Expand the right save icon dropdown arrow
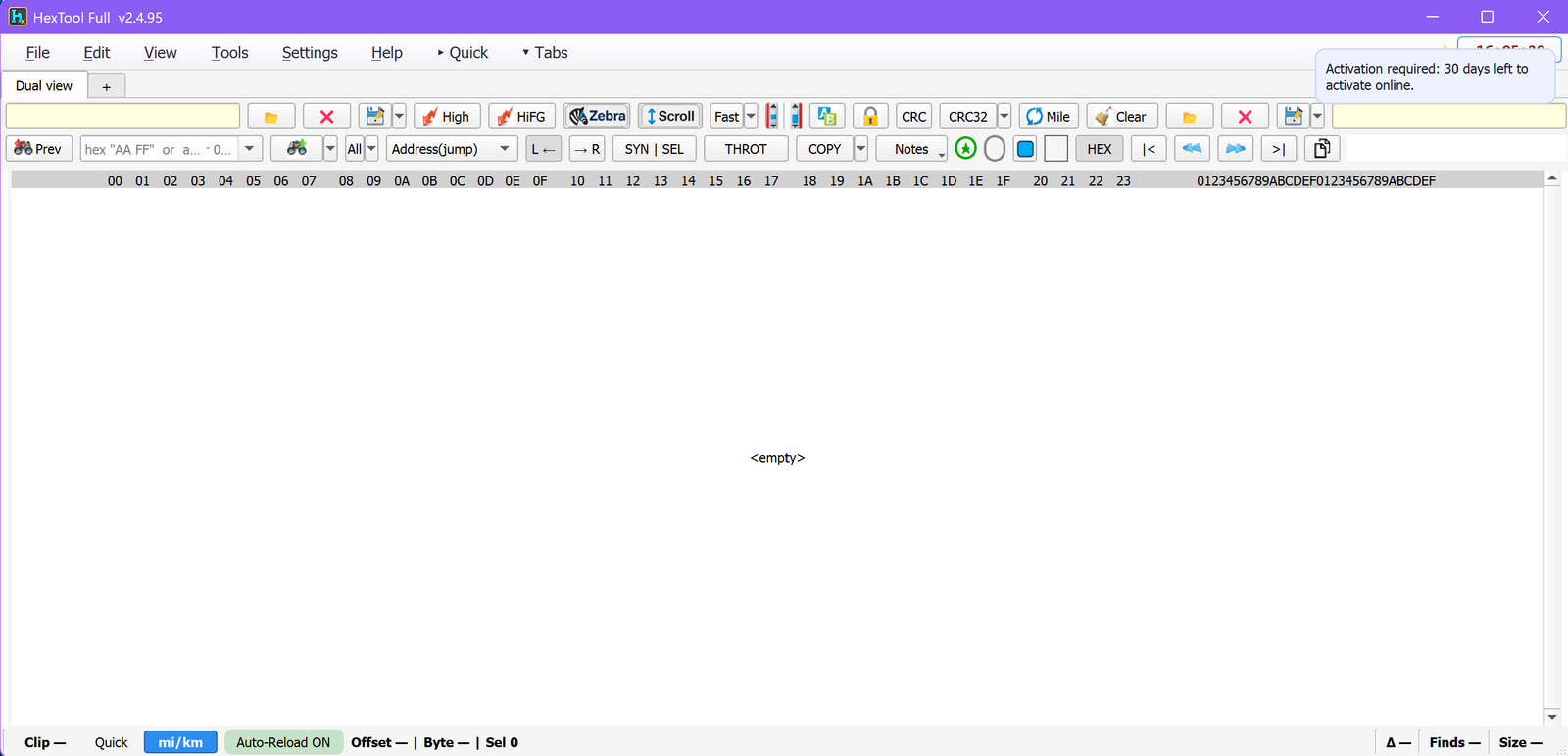1568x756 pixels. tap(1317, 117)
